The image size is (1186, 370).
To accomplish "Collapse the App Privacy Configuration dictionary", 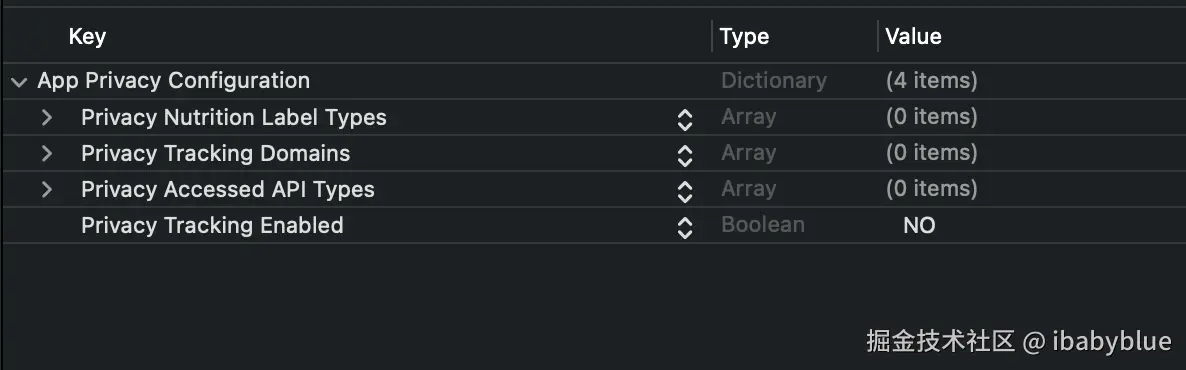I will [20, 81].
